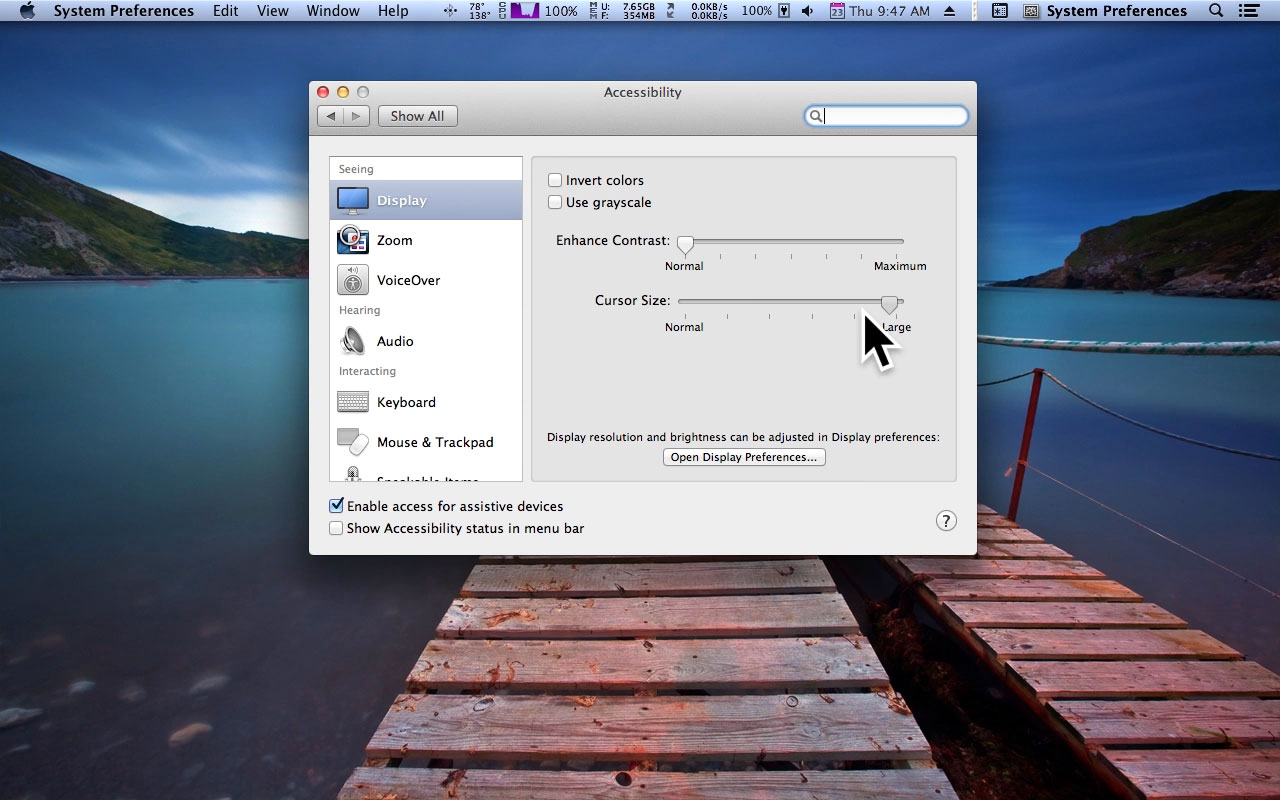
Task: Click the CPU usage graph in menu bar
Action: pos(526,11)
